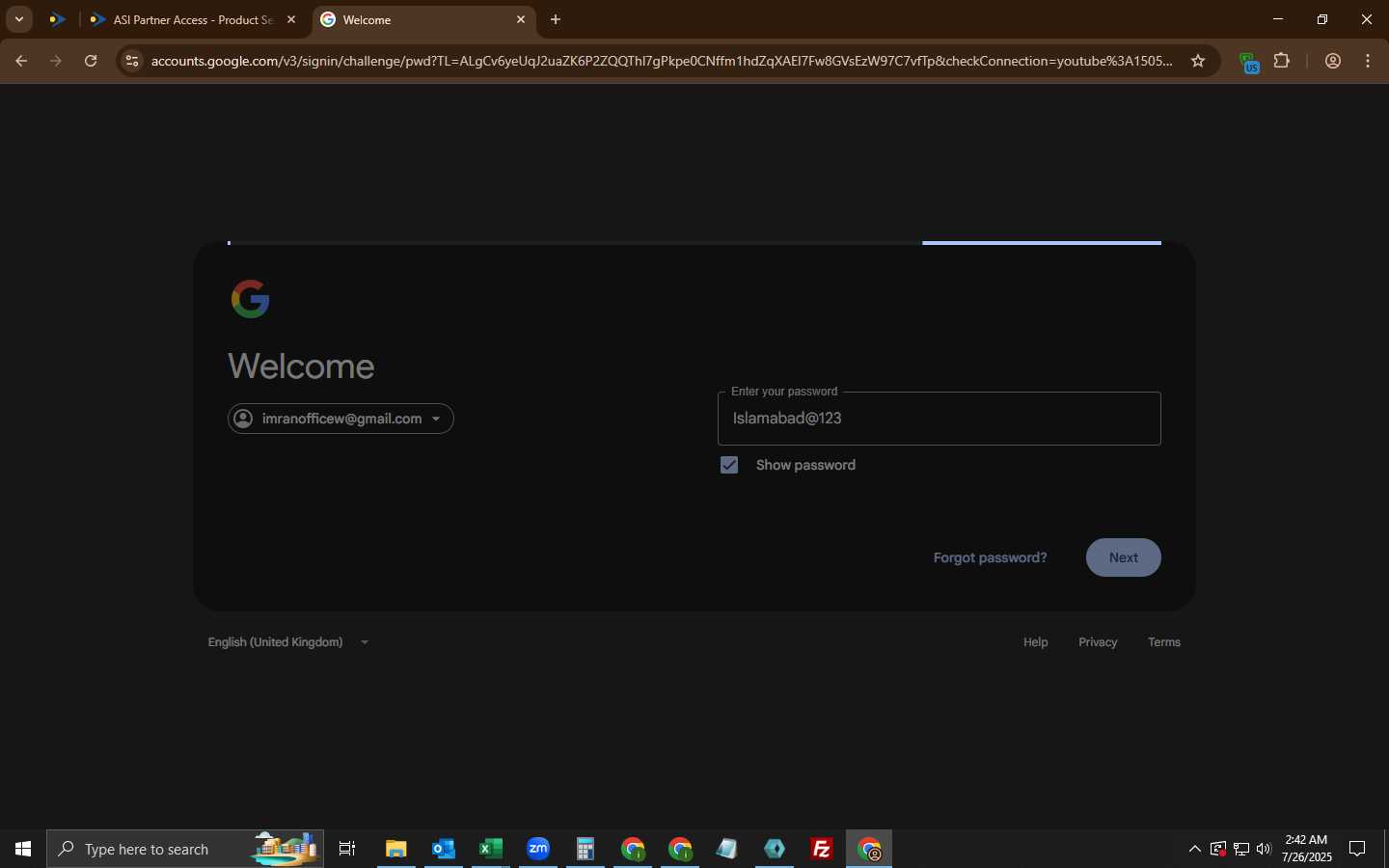Screen dimensions: 1389x868
Task: Click the Next button
Action: click(x=1123, y=557)
